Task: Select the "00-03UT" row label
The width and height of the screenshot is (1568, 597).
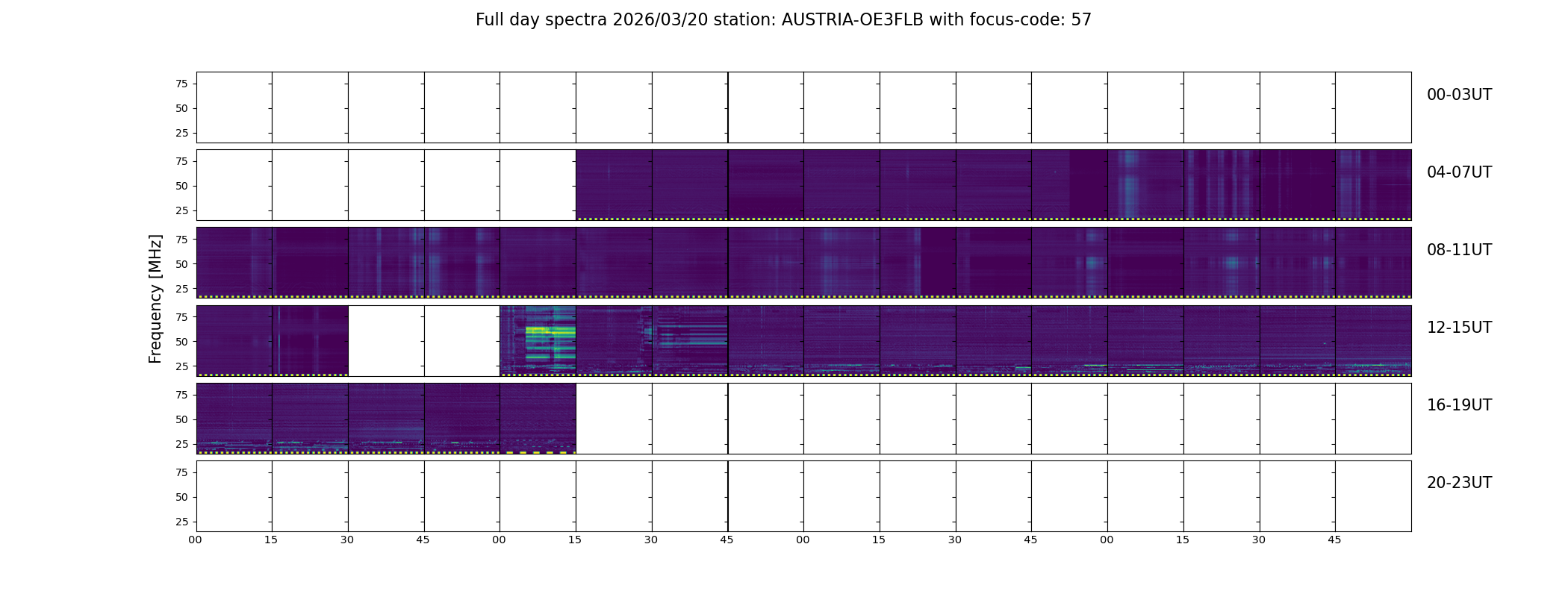Action: pos(1459,95)
